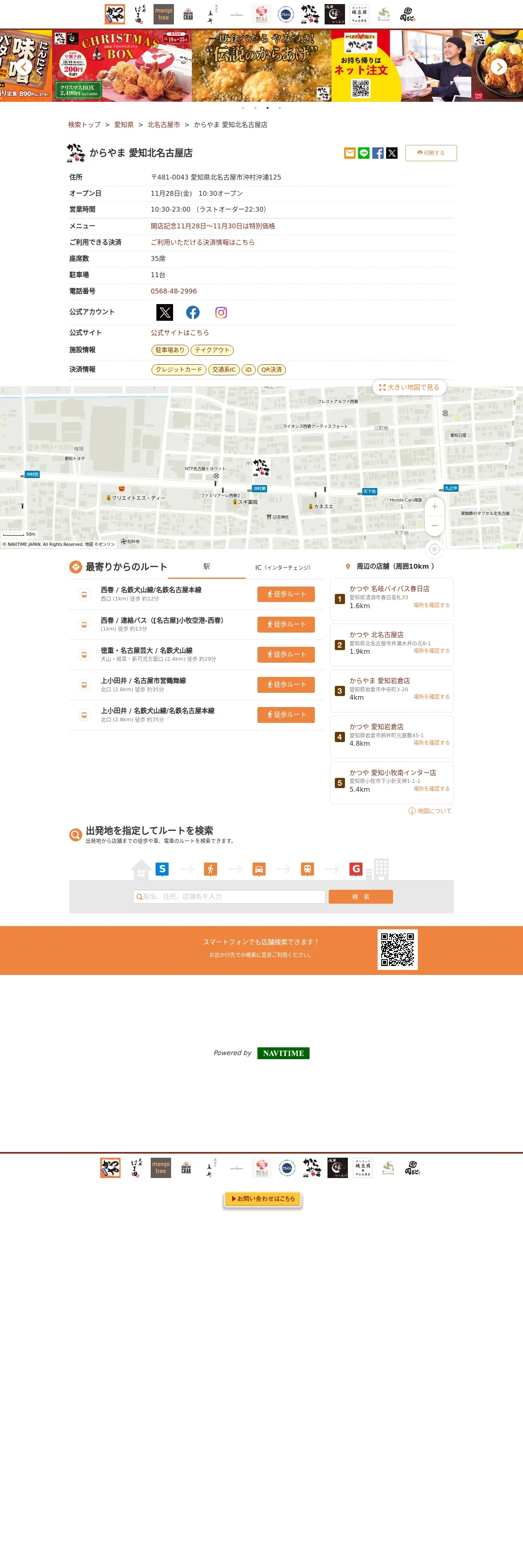The image size is (523, 1568).
Task: Click the store's からやま logo beside its name
Action: tap(76, 153)
